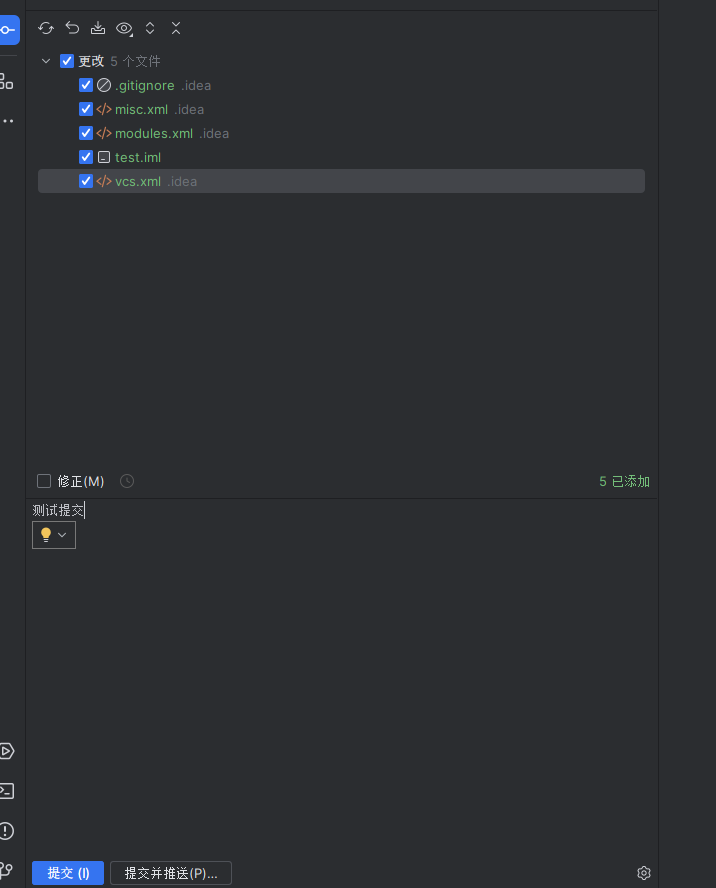Click the 提交 (I) commit button
This screenshot has width=716, height=888.
coord(68,873)
